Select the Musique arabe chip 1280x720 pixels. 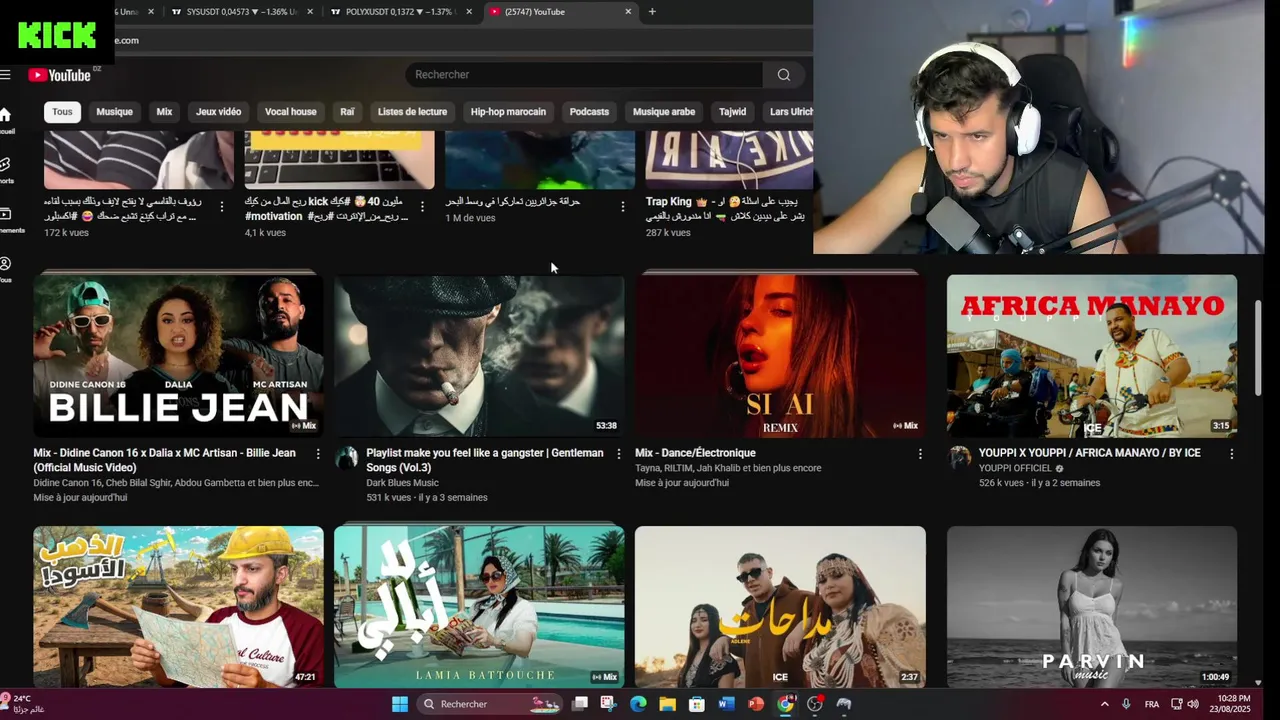pyautogui.click(x=664, y=112)
